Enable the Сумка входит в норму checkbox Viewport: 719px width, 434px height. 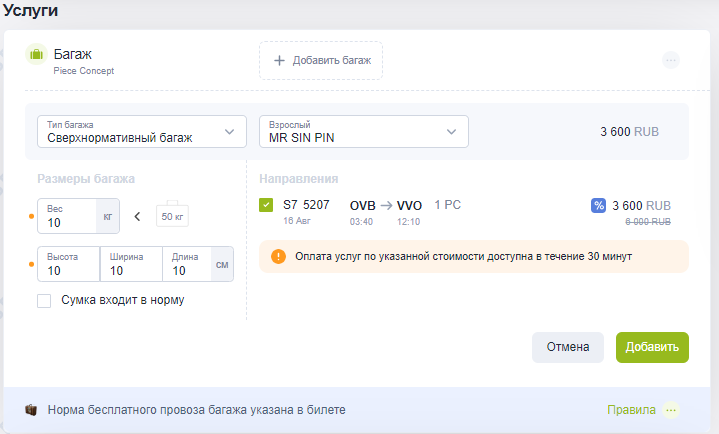click(44, 301)
